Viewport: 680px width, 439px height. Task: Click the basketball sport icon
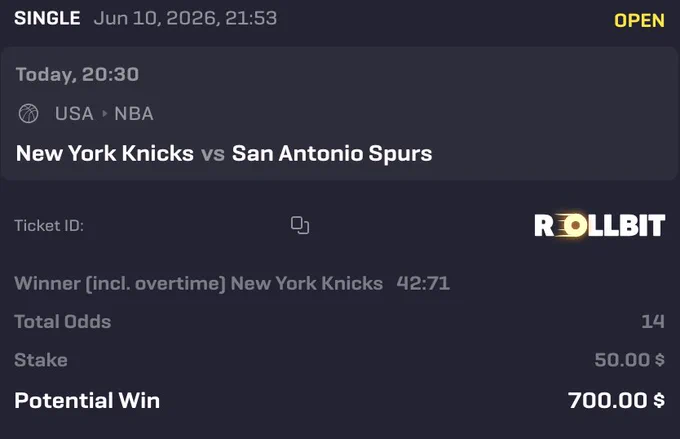click(x=29, y=114)
